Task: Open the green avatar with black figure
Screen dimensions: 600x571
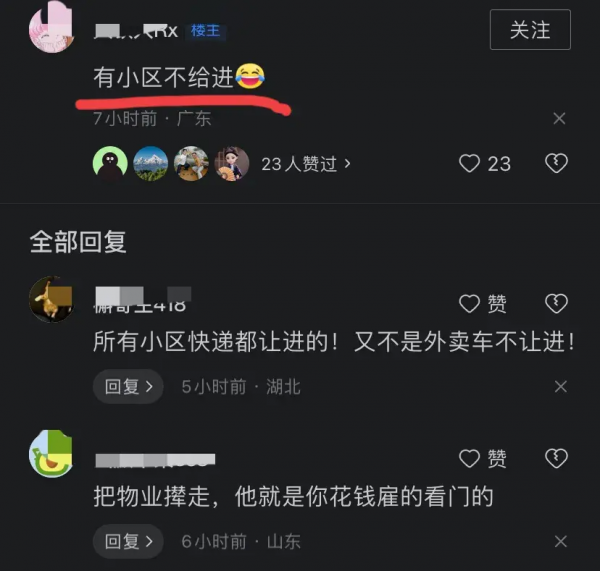Action: 110,163
